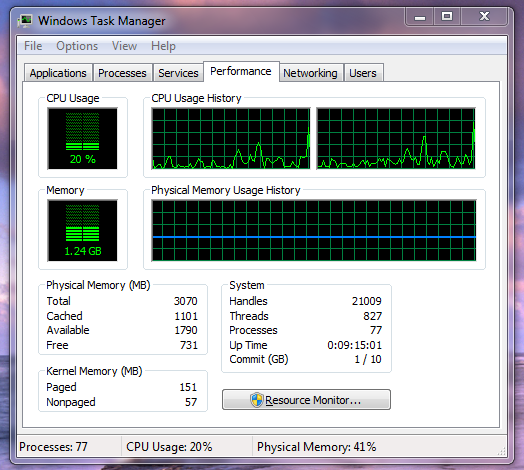The image size is (524, 470).
Task: Switch to the Applications tab
Action: click(x=58, y=73)
